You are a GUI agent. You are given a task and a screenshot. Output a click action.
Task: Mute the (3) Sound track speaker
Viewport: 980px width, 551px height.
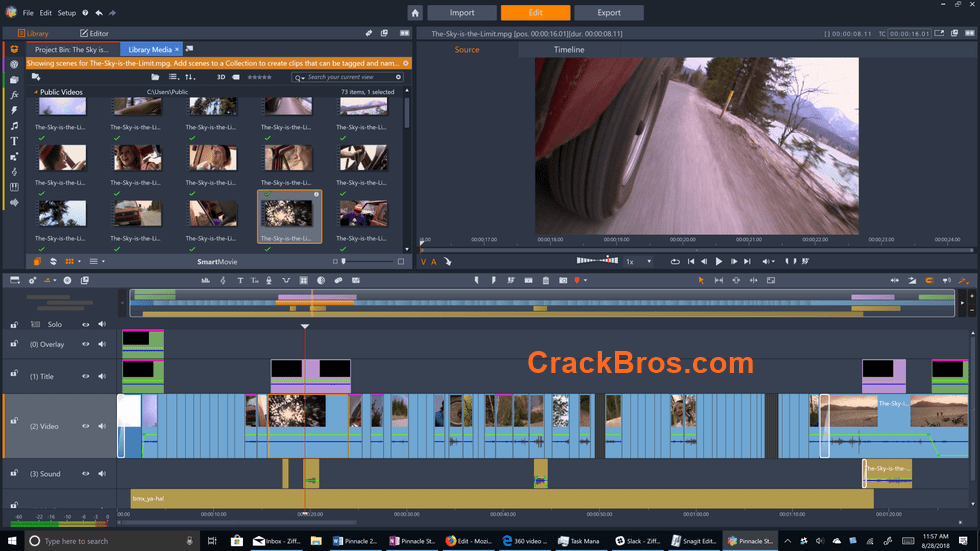click(x=102, y=473)
